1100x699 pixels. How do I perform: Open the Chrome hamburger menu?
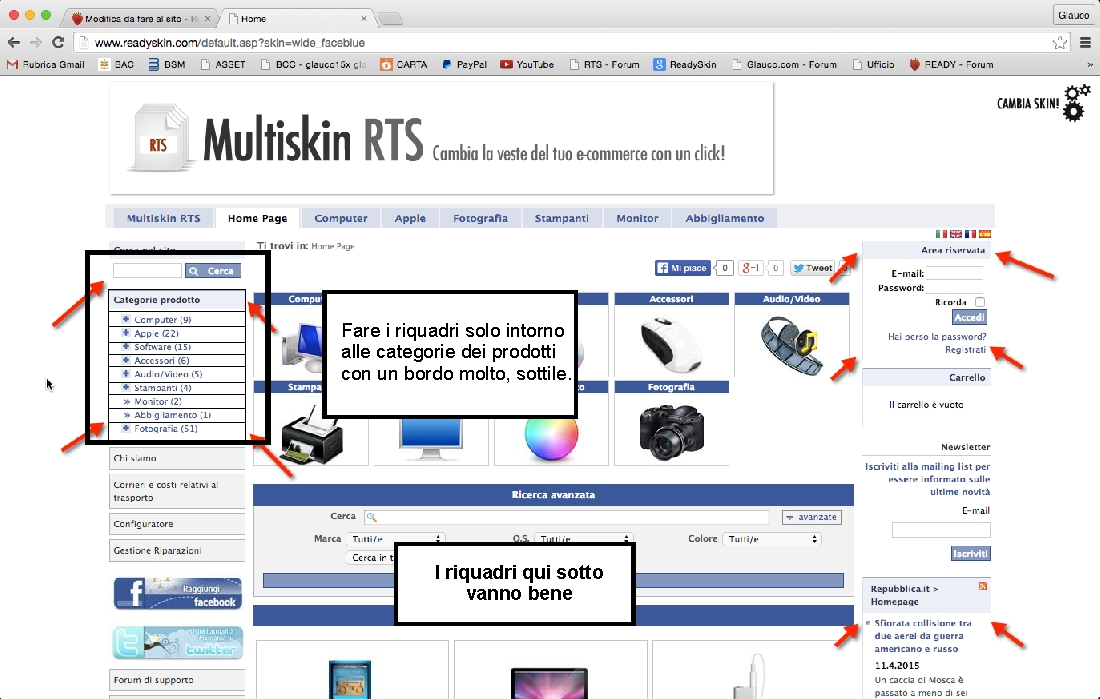point(1085,43)
